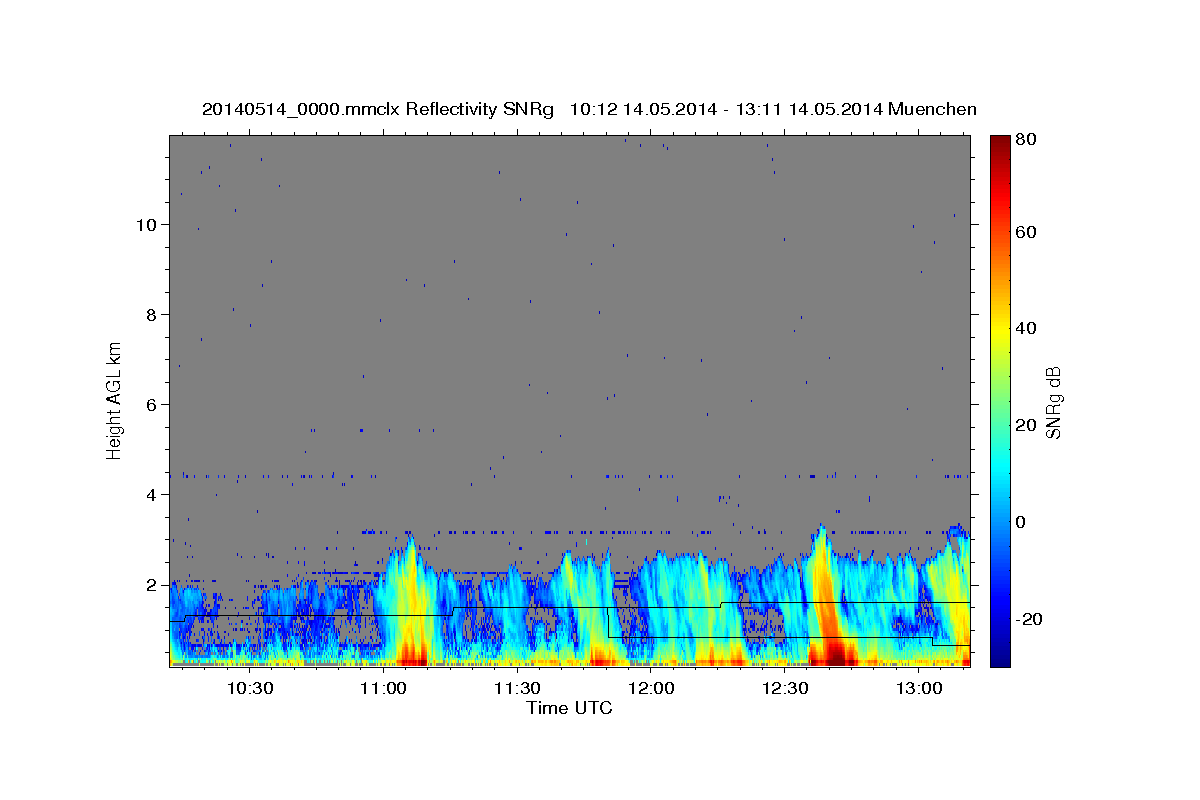Click the colorbar value 0
Viewport: 1200px width, 800px height.
coord(1021,522)
